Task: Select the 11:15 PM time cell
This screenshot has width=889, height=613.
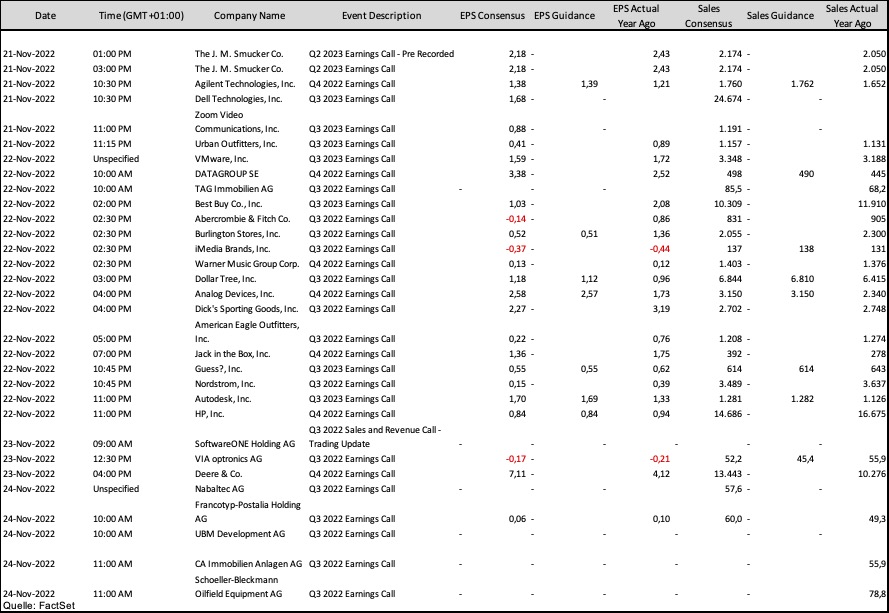Action: point(112,144)
